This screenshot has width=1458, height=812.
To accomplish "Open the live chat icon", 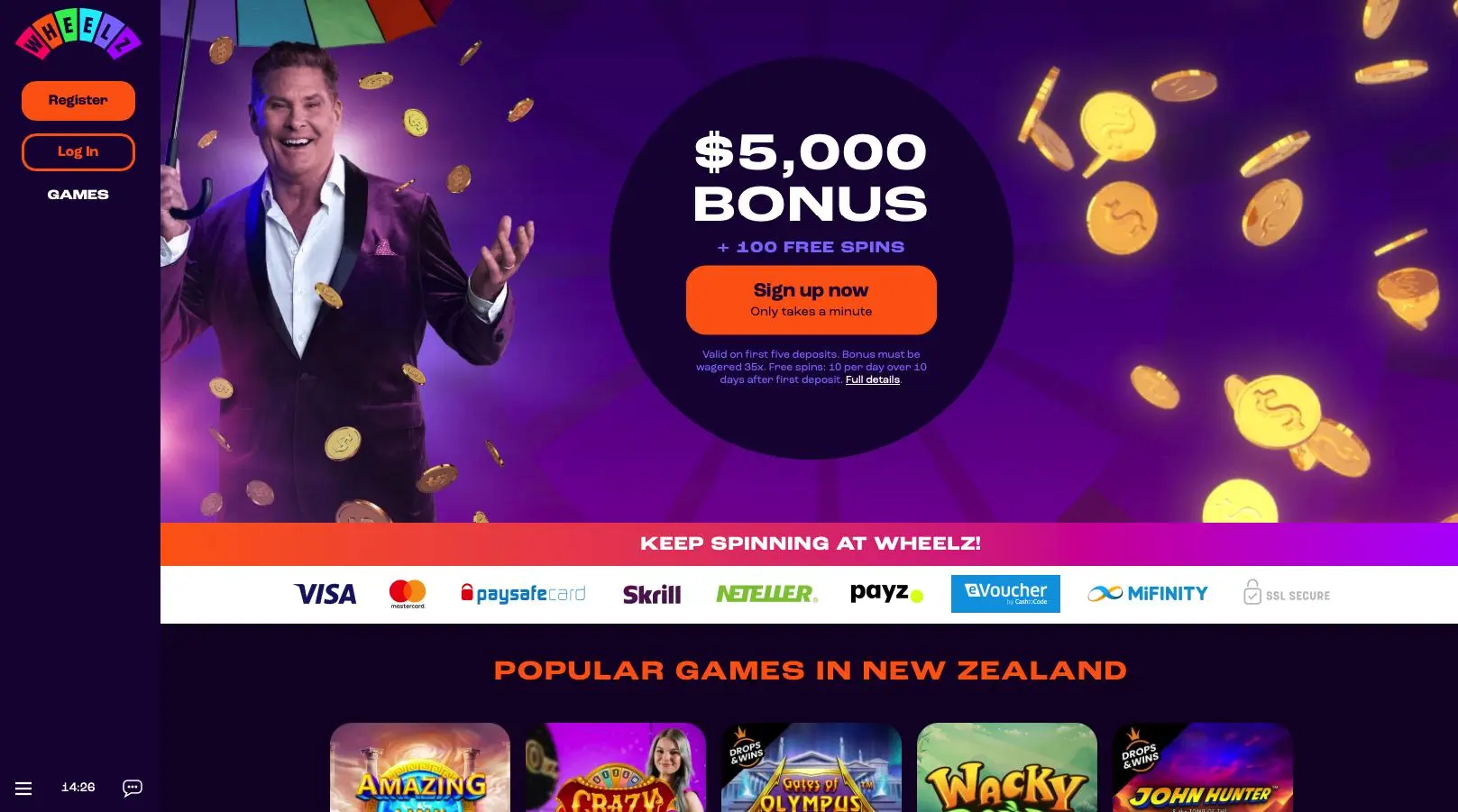I will (133, 789).
